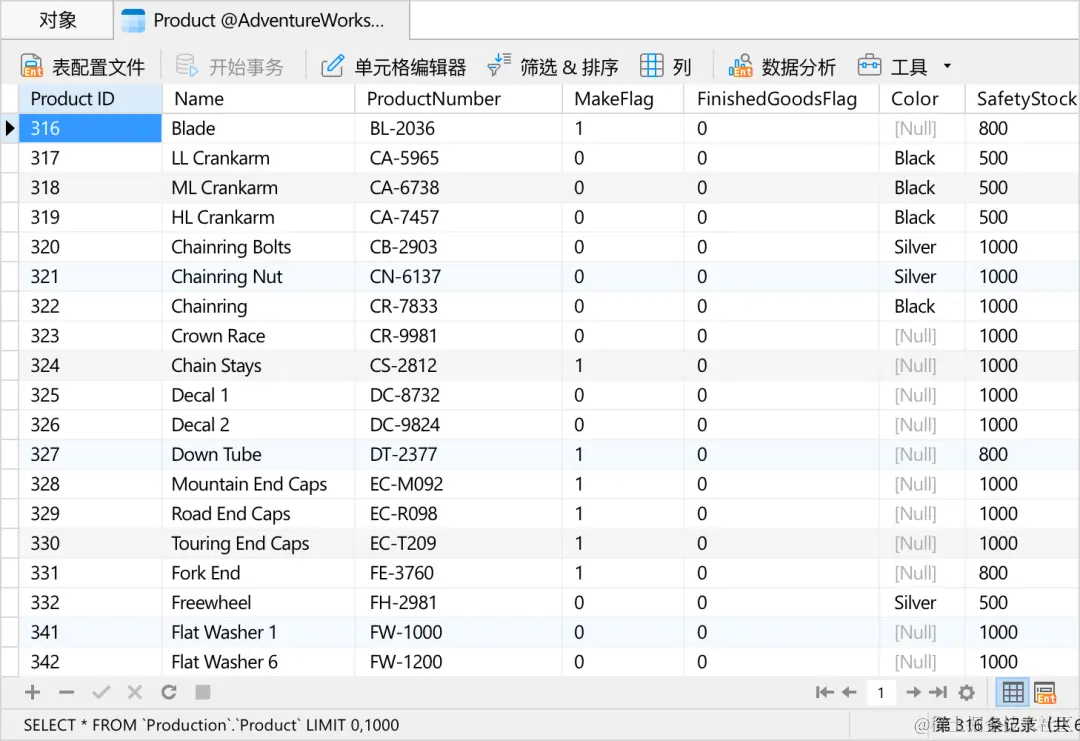Select the Crown Race cell
Image resolution: width=1080 pixels, height=741 pixels.
[258, 335]
